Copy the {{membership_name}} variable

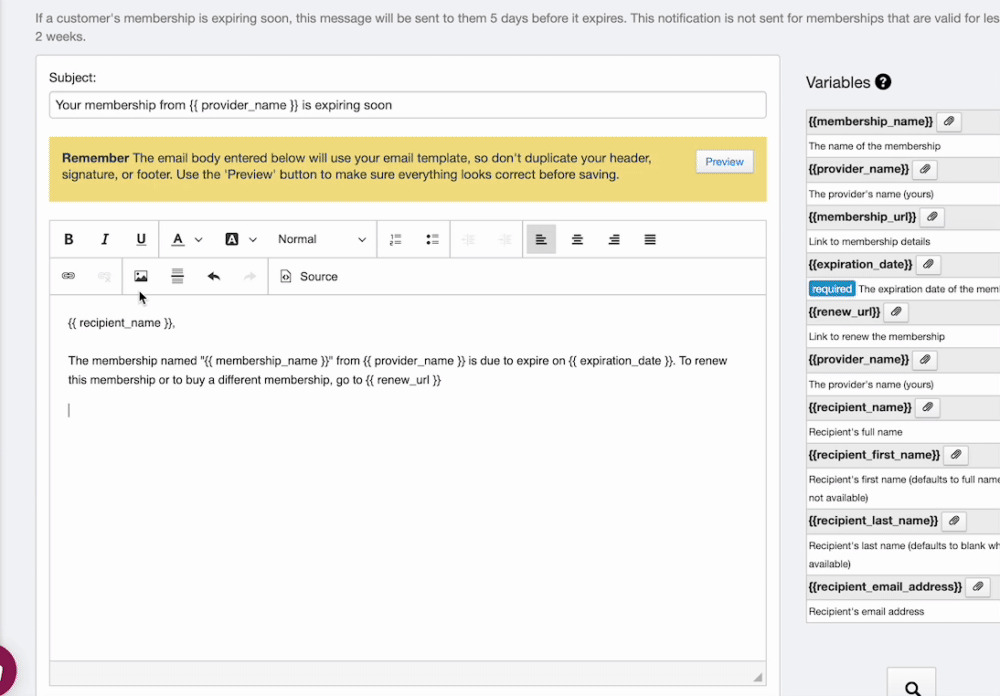click(x=949, y=122)
